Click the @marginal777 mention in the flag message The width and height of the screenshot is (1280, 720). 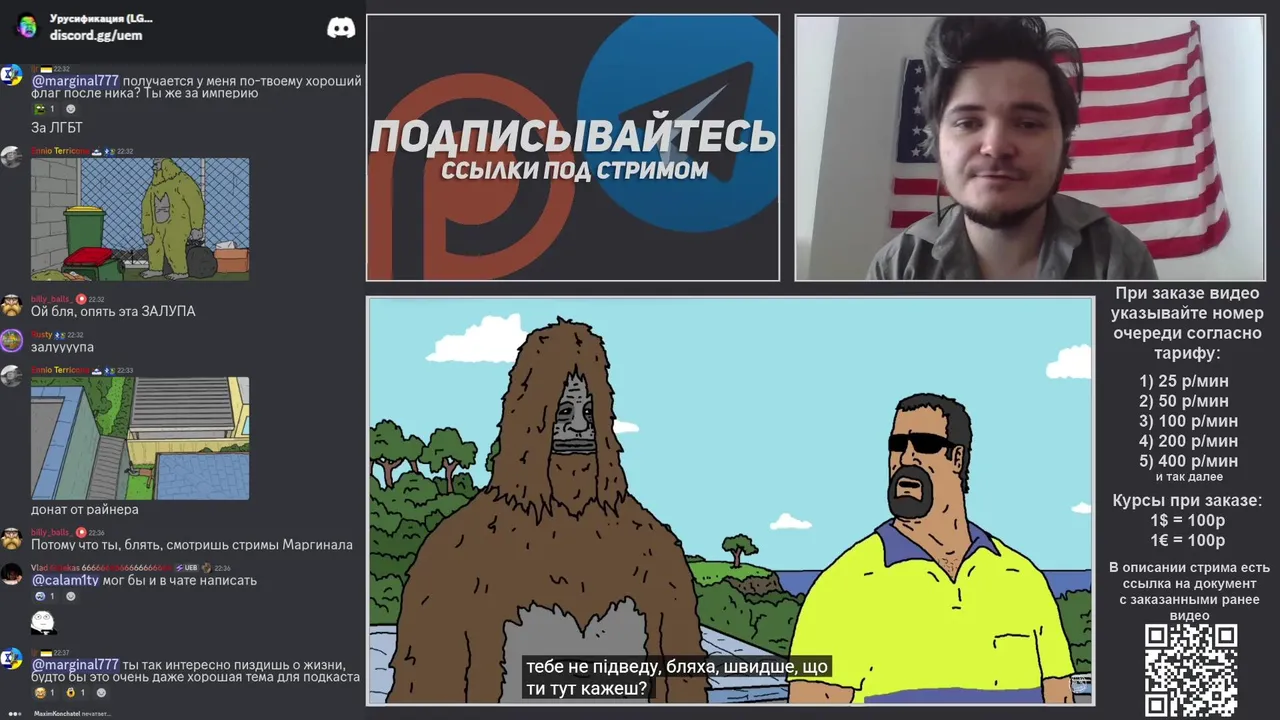pos(75,80)
